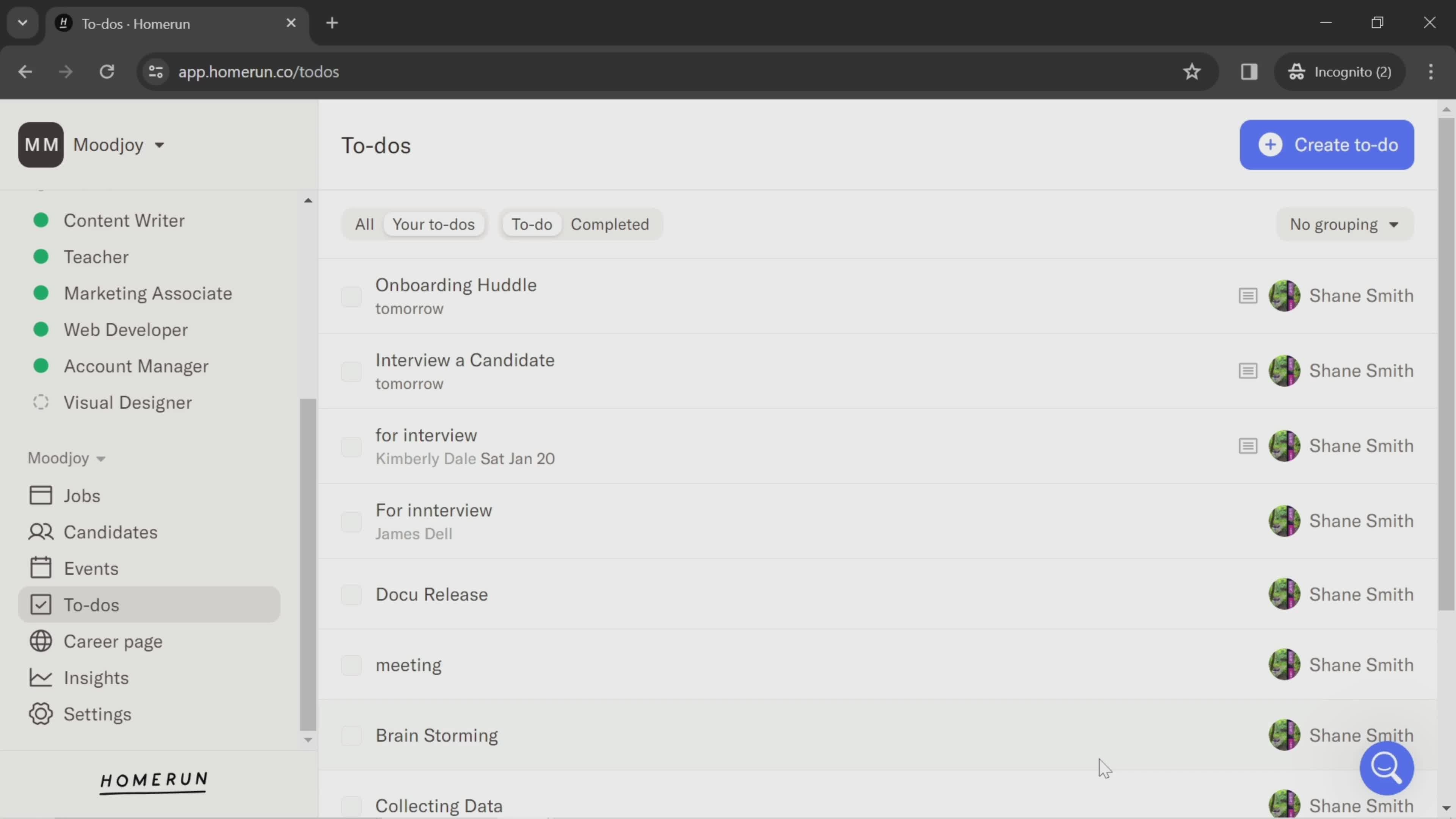Open a new browser tab

point(333,23)
